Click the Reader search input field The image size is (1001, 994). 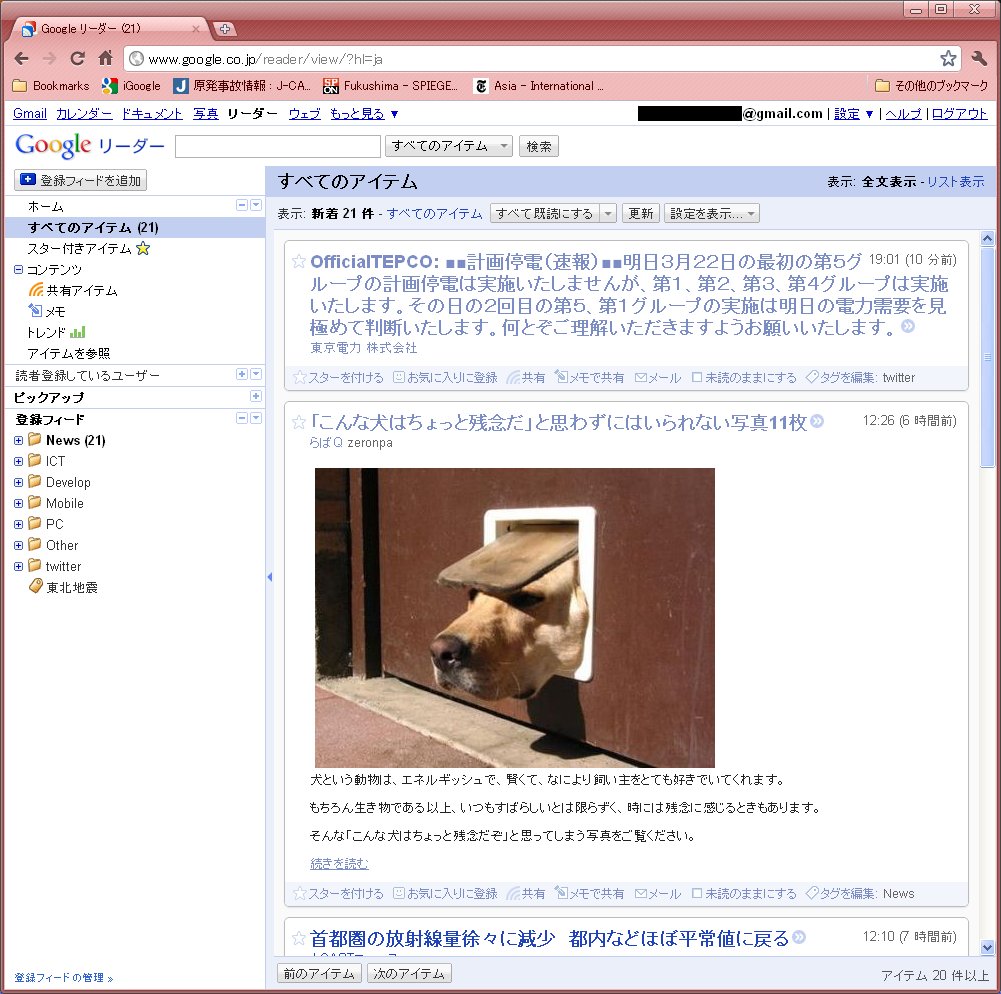278,146
